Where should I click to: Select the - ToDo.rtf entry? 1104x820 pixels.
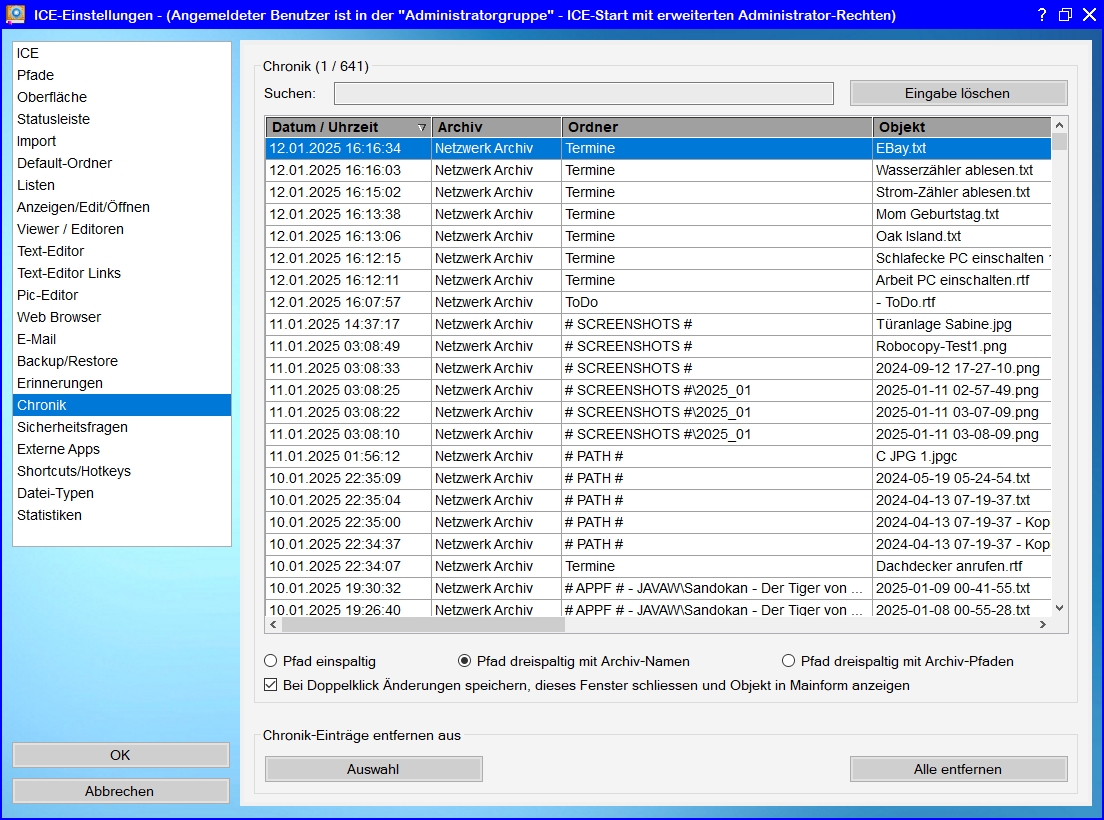tap(962, 302)
